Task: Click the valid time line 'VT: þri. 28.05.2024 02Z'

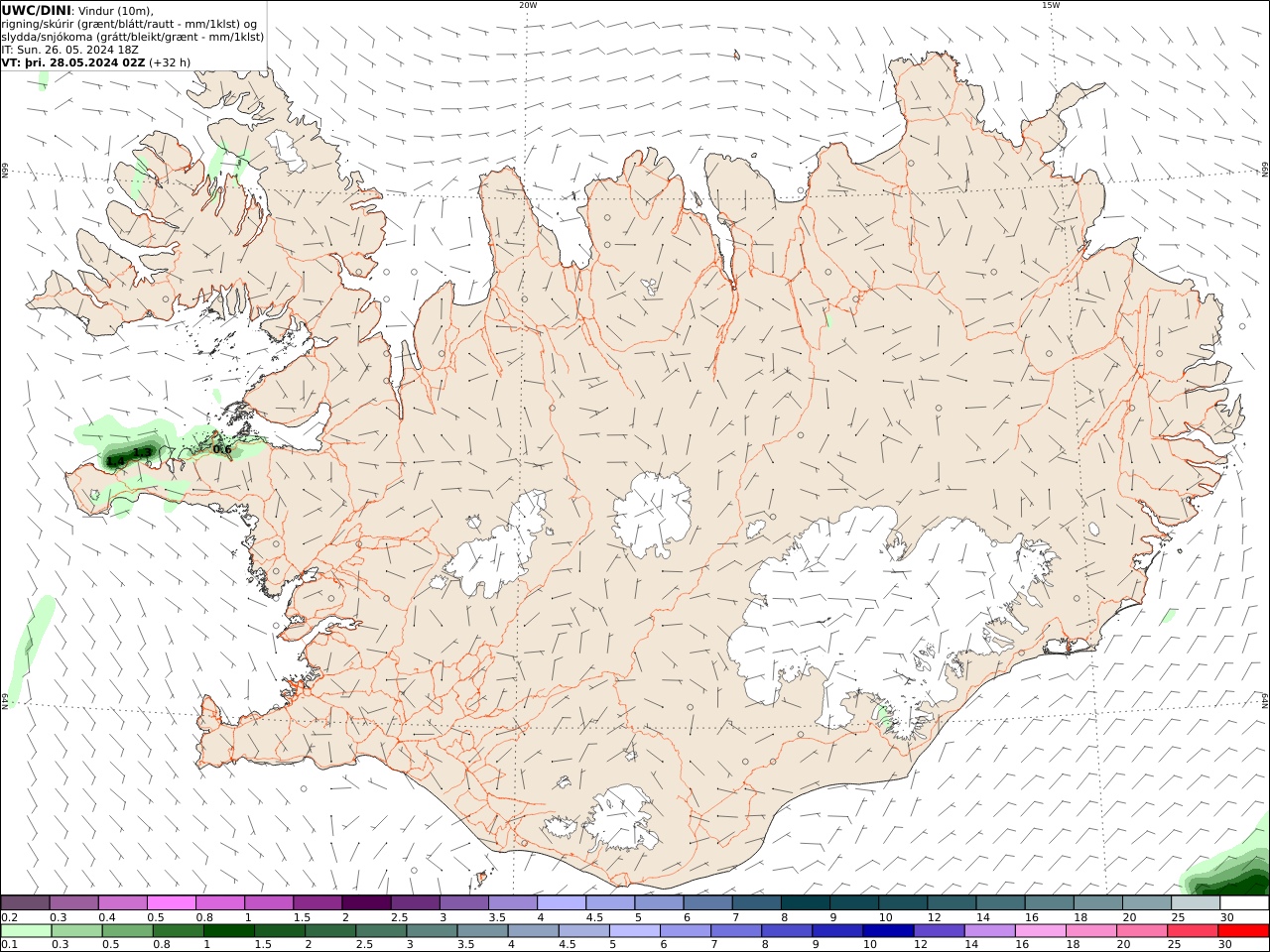Action: pos(73,62)
